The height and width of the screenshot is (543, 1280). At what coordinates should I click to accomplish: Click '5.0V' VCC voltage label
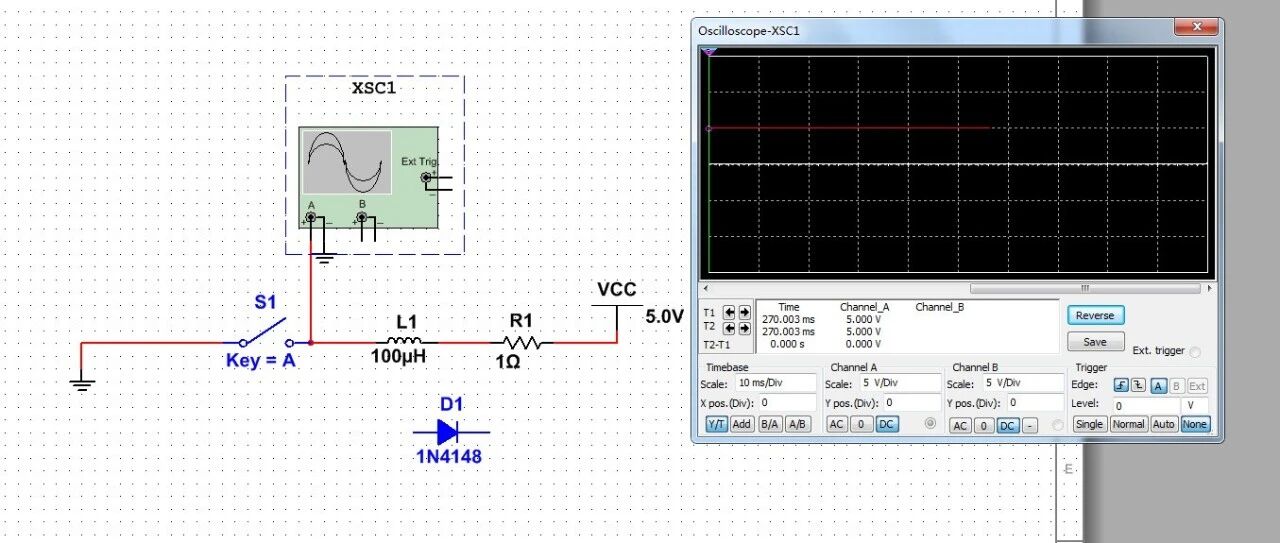(664, 317)
